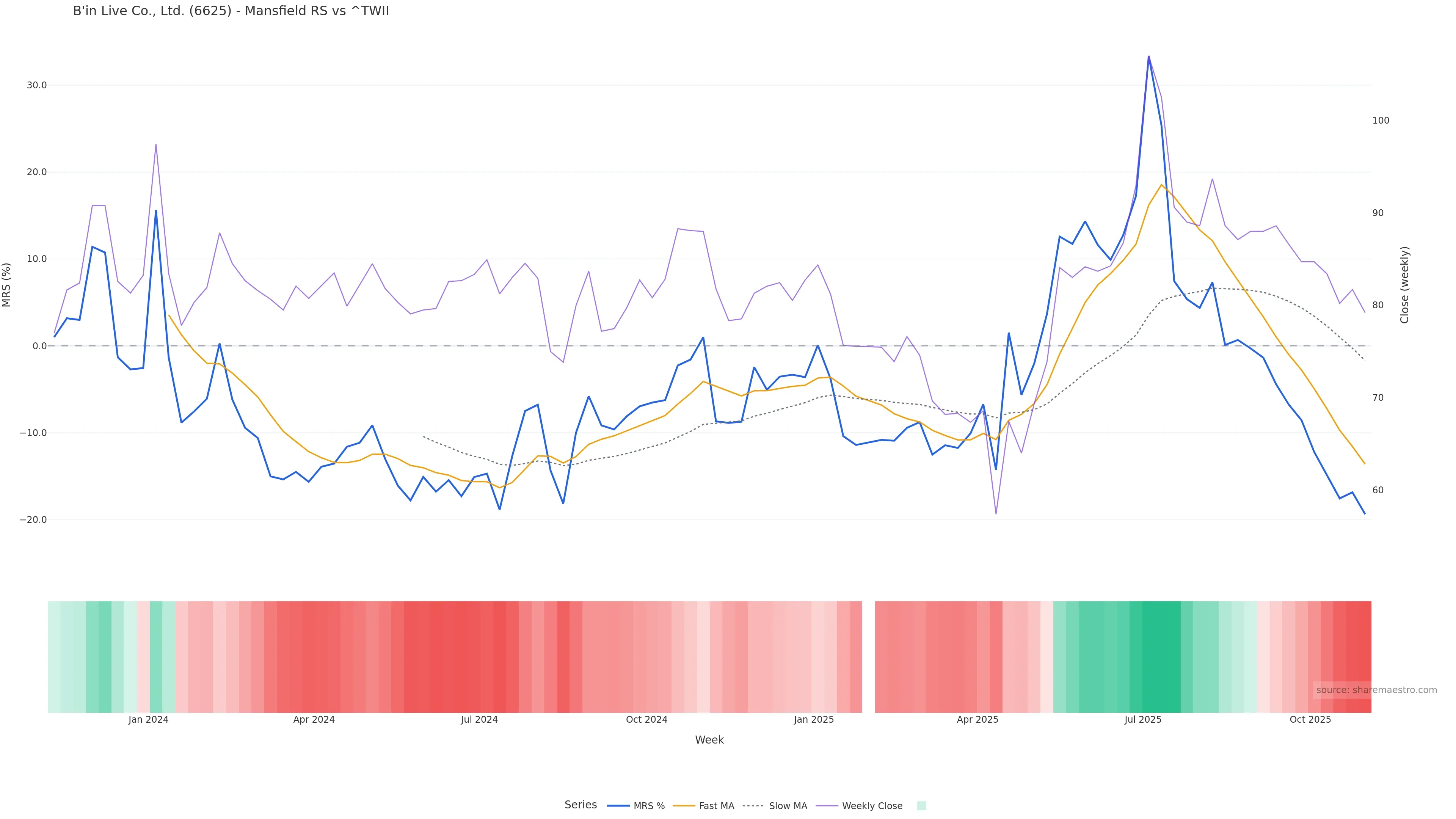Screen dimensions: 1456x819
Task: Click the Close (weekly) right axis title
Action: [1404, 285]
